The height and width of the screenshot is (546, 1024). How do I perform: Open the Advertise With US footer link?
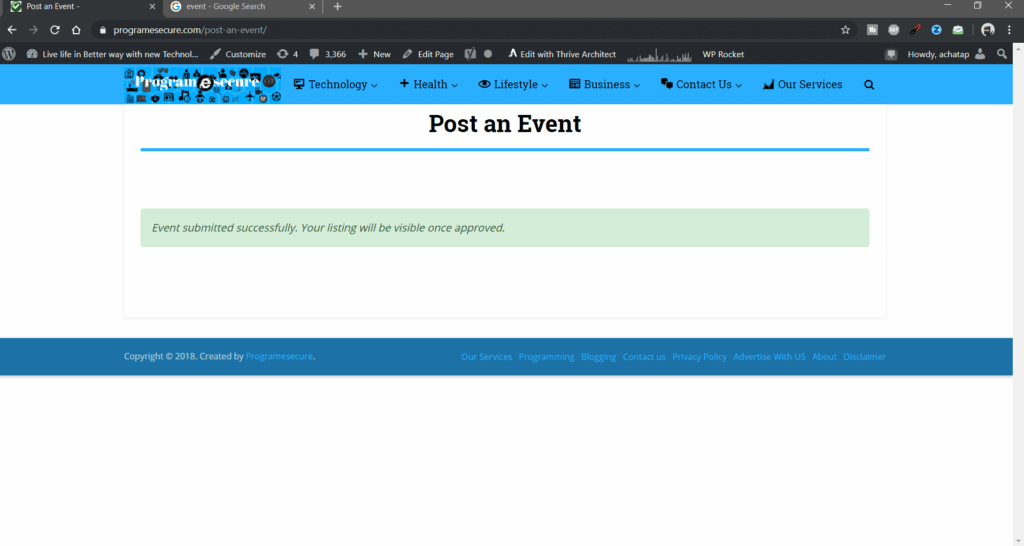tap(769, 357)
